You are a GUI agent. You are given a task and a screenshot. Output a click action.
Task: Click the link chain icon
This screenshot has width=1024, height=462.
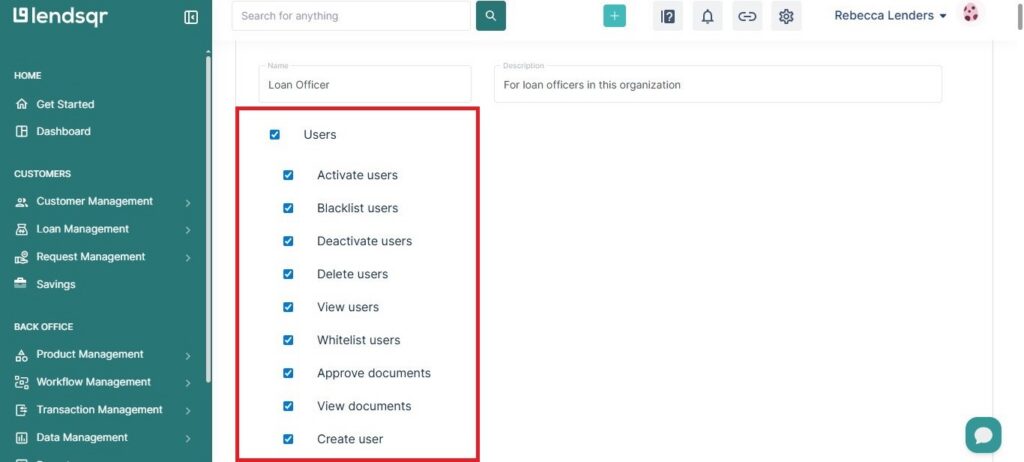click(x=747, y=16)
